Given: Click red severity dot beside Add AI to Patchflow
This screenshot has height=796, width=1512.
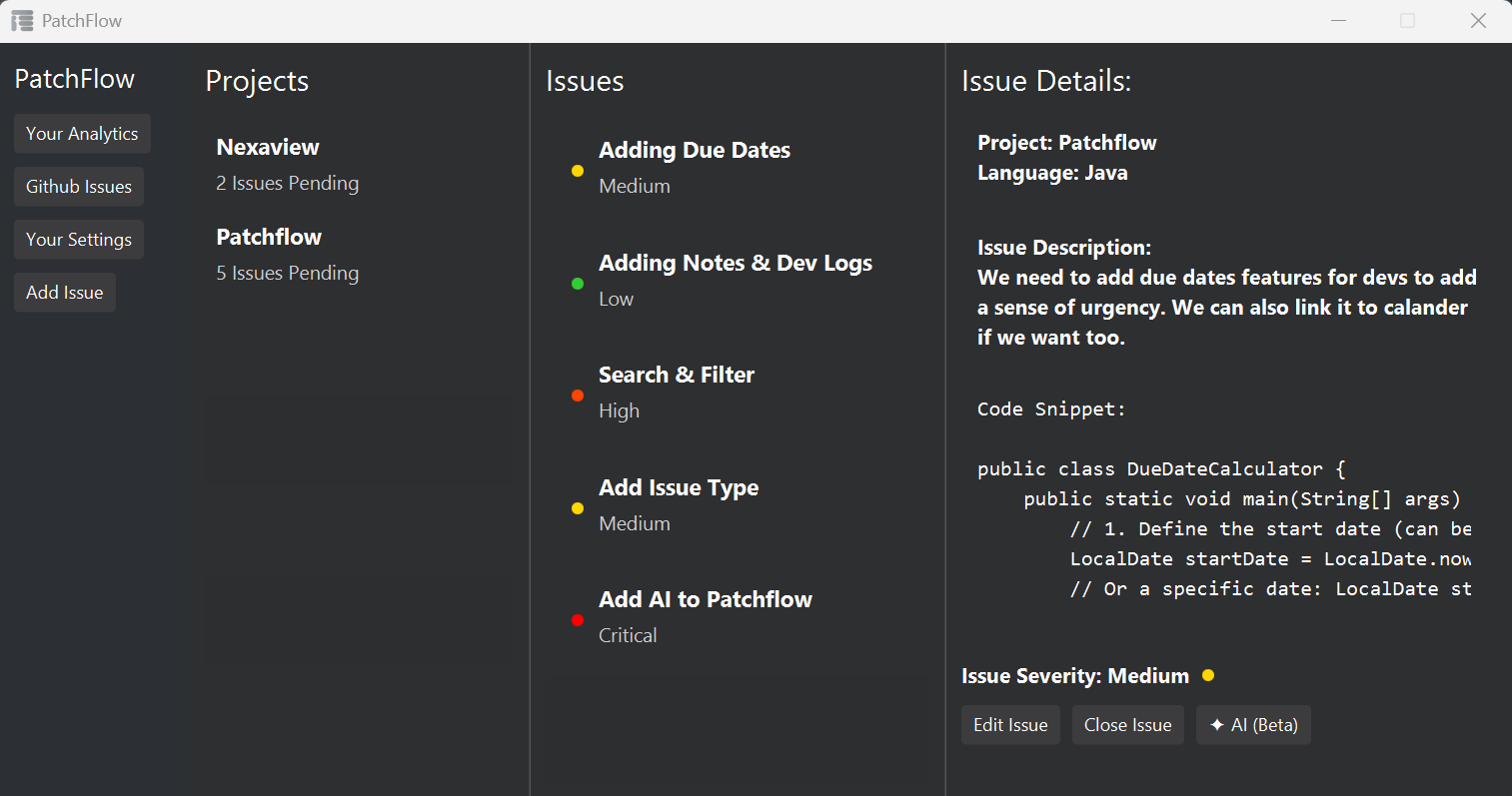Looking at the screenshot, I should click(x=578, y=620).
